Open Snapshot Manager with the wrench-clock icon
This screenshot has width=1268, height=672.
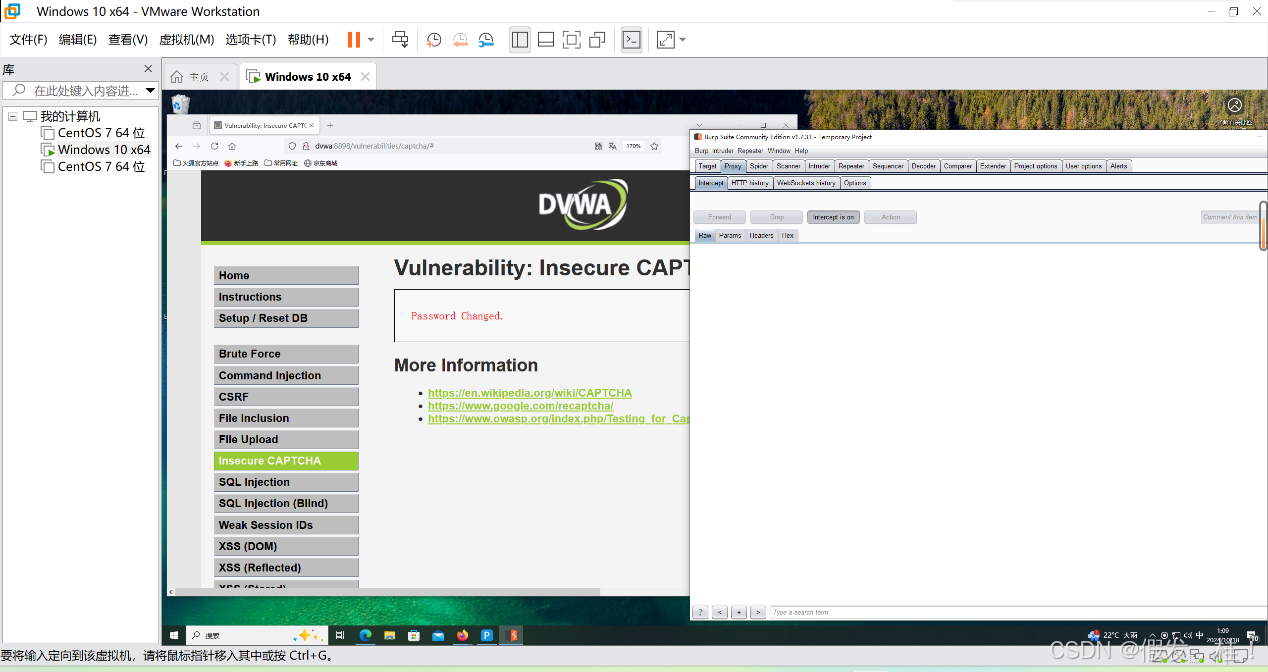486,40
